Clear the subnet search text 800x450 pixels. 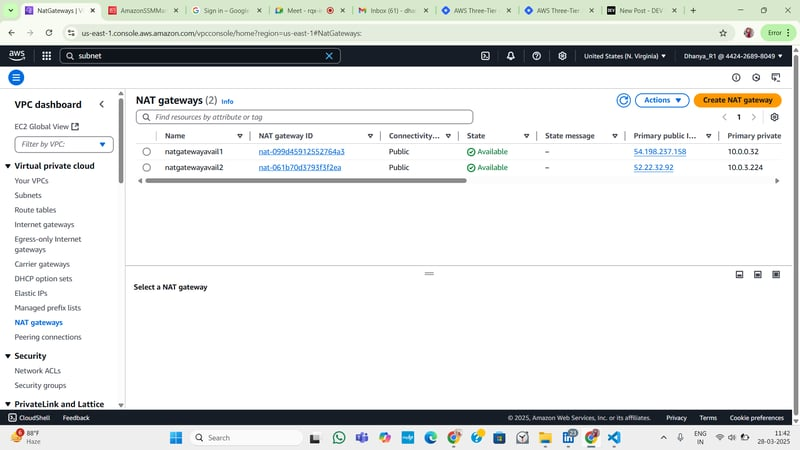[329, 56]
